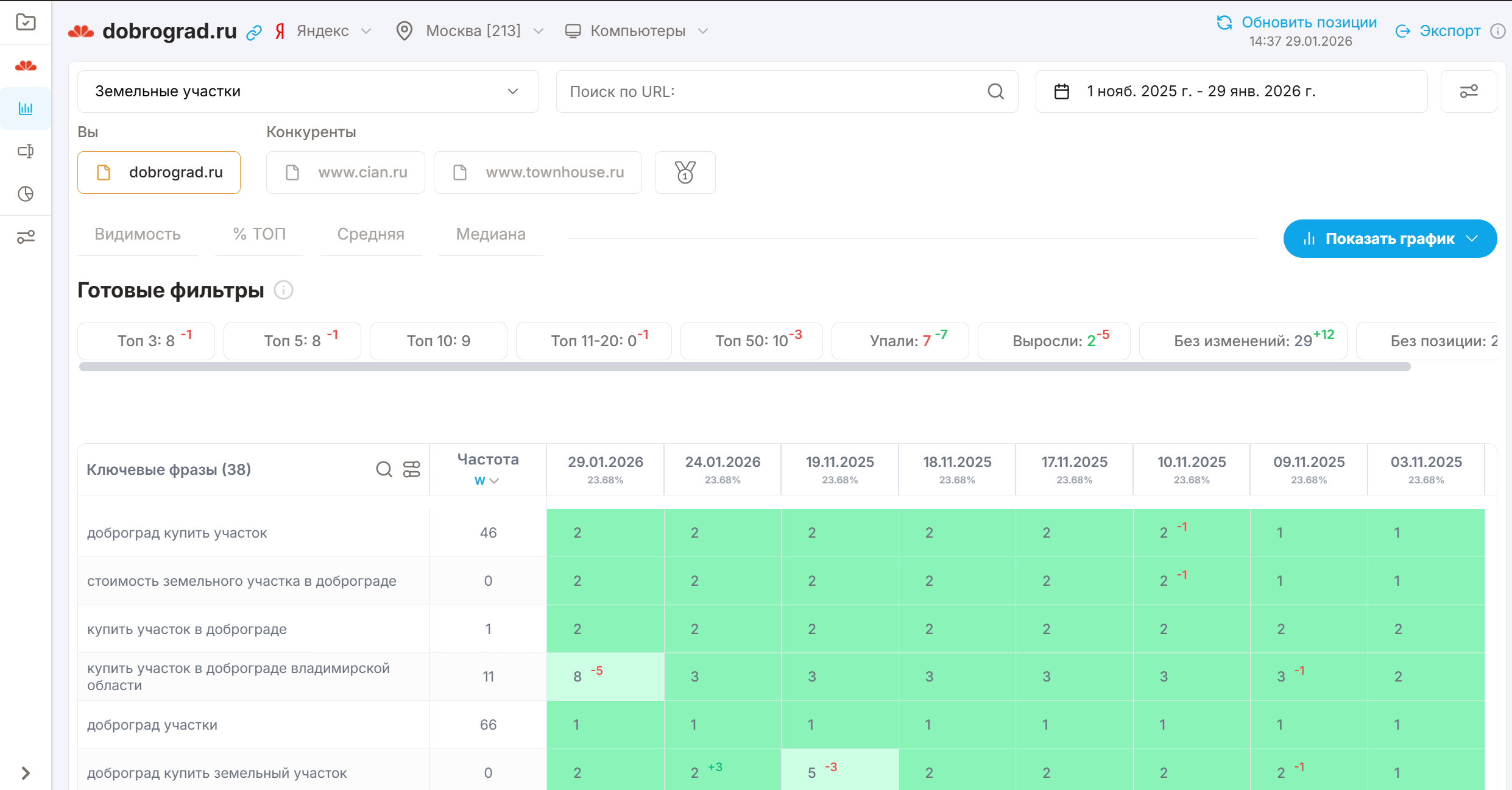This screenshot has width=1512, height=790.
Task: Open the sidebar pie chart icon
Action: (x=26, y=194)
